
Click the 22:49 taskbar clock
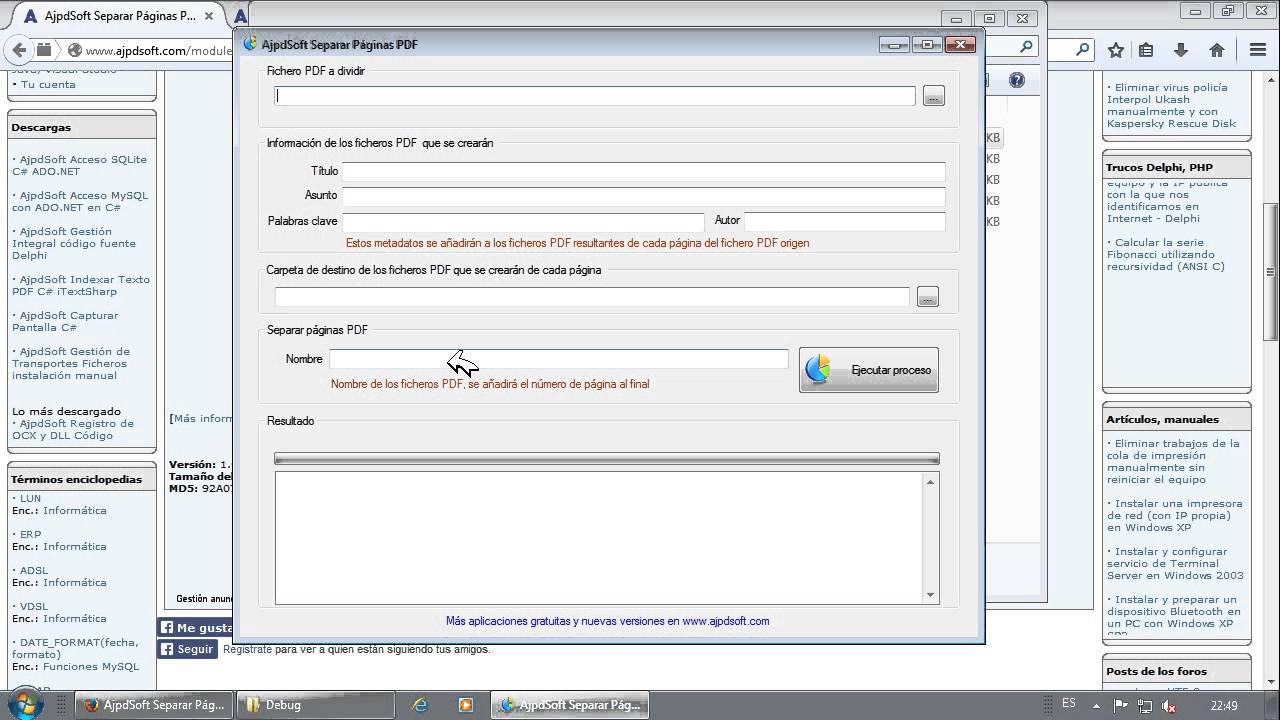coord(1224,705)
